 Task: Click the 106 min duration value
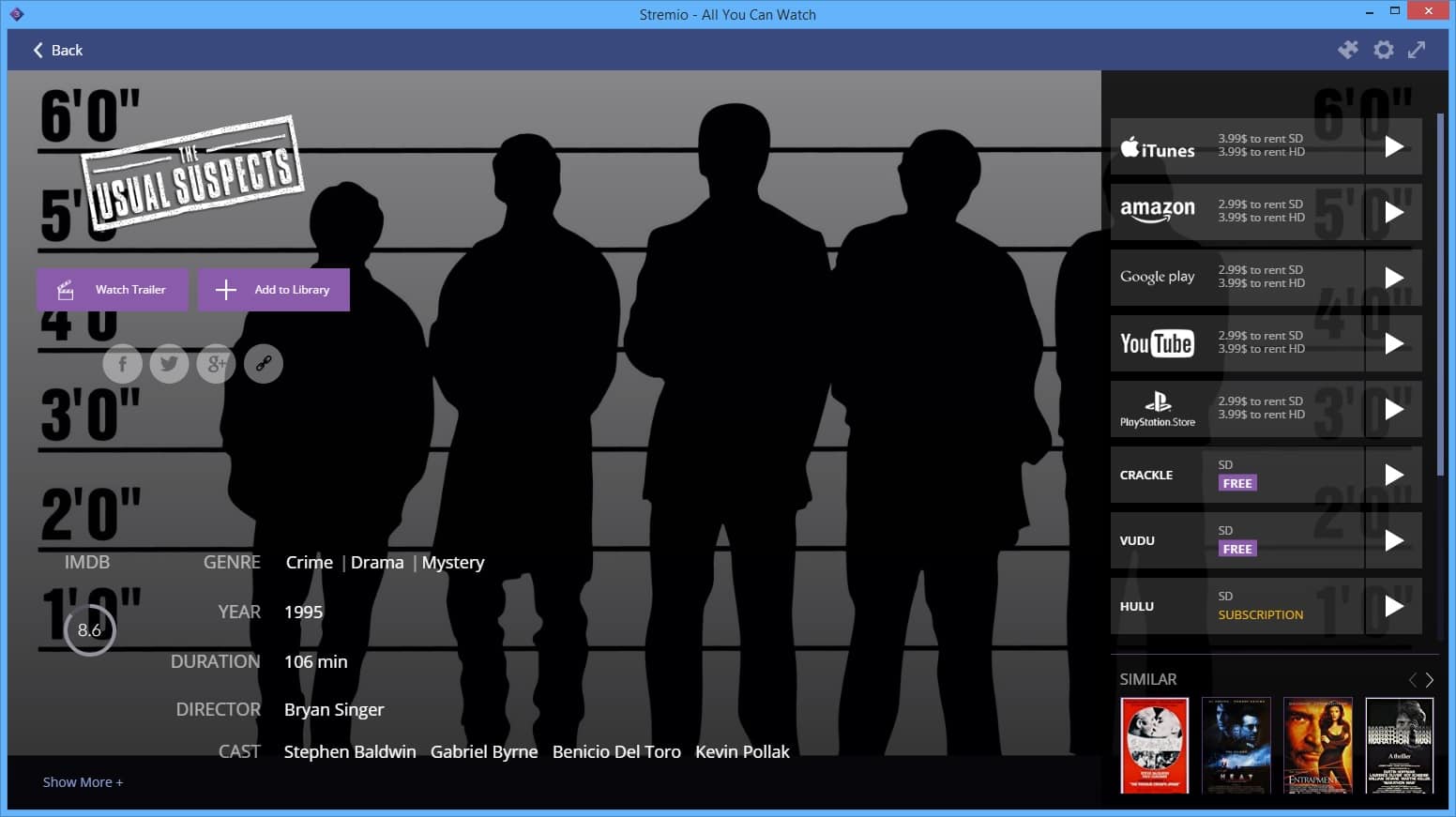pyautogui.click(x=316, y=662)
